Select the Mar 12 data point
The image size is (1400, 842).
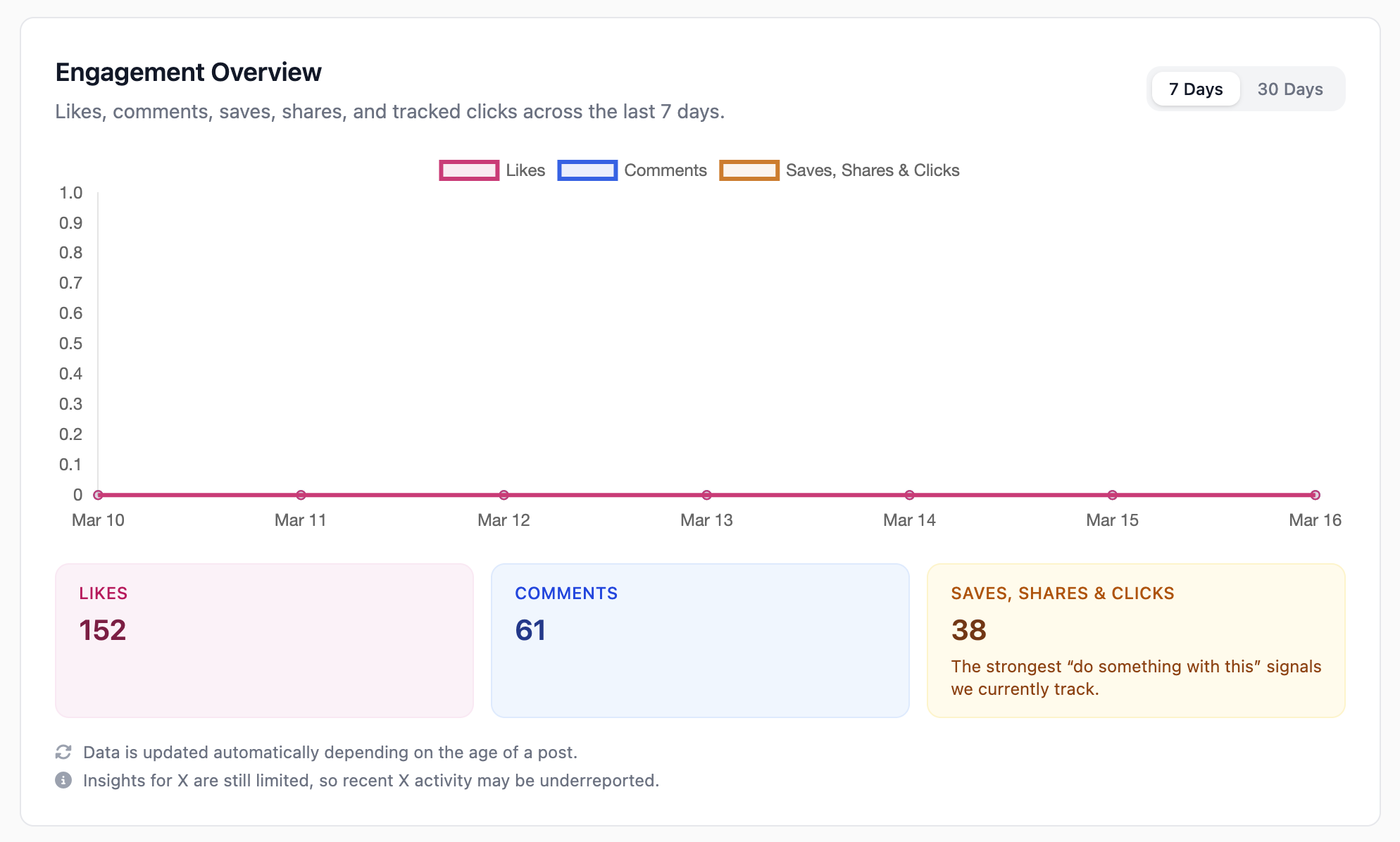coord(504,495)
